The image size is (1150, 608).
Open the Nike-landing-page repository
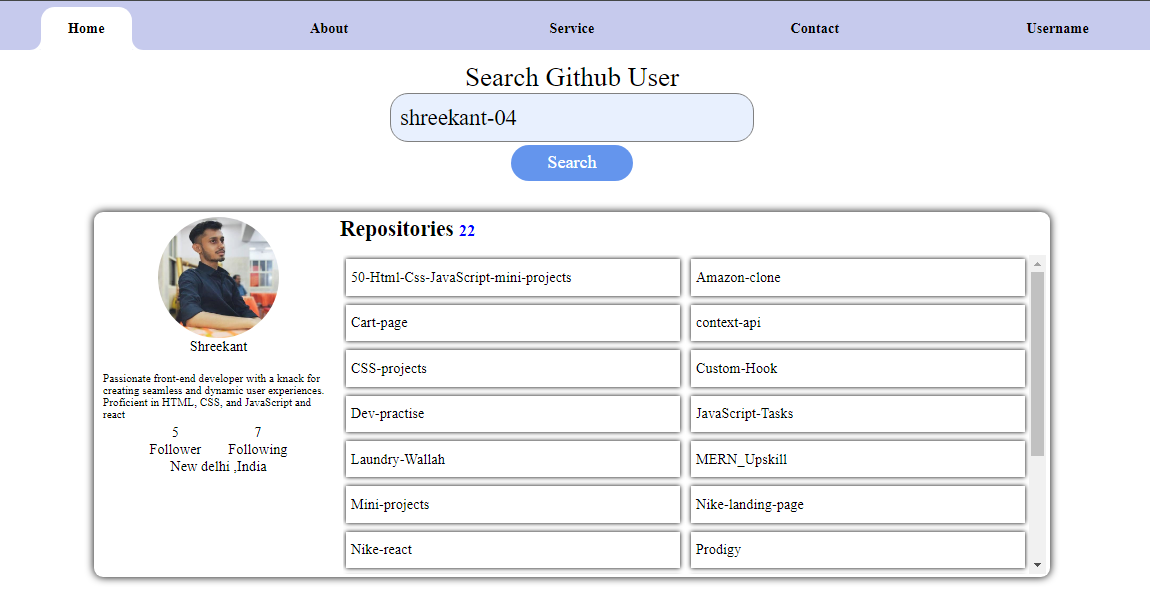[x=857, y=504]
